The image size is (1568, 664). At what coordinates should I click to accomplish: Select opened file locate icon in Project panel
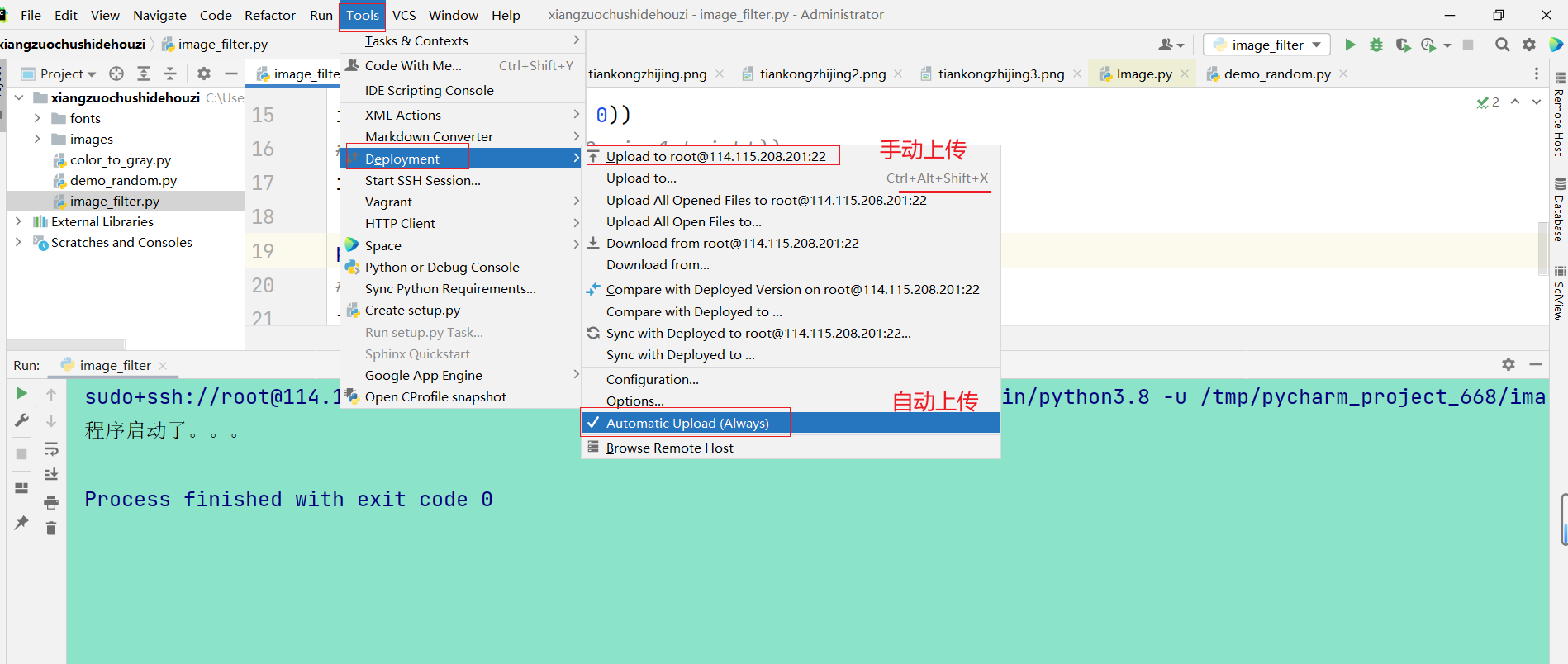click(x=116, y=74)
